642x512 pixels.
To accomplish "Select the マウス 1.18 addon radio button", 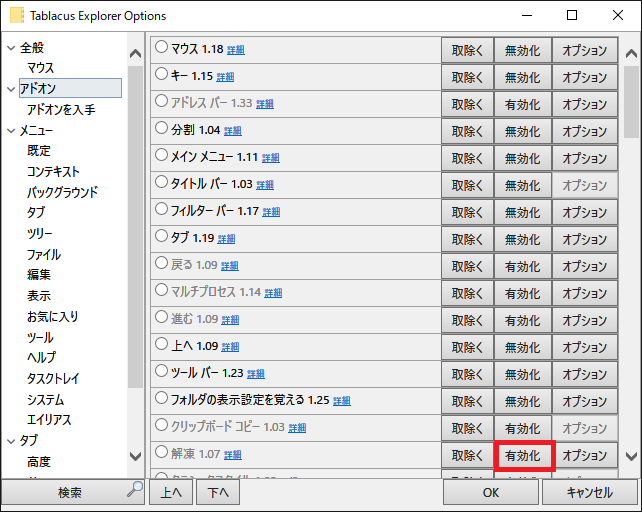I will [x=161, y=47].
